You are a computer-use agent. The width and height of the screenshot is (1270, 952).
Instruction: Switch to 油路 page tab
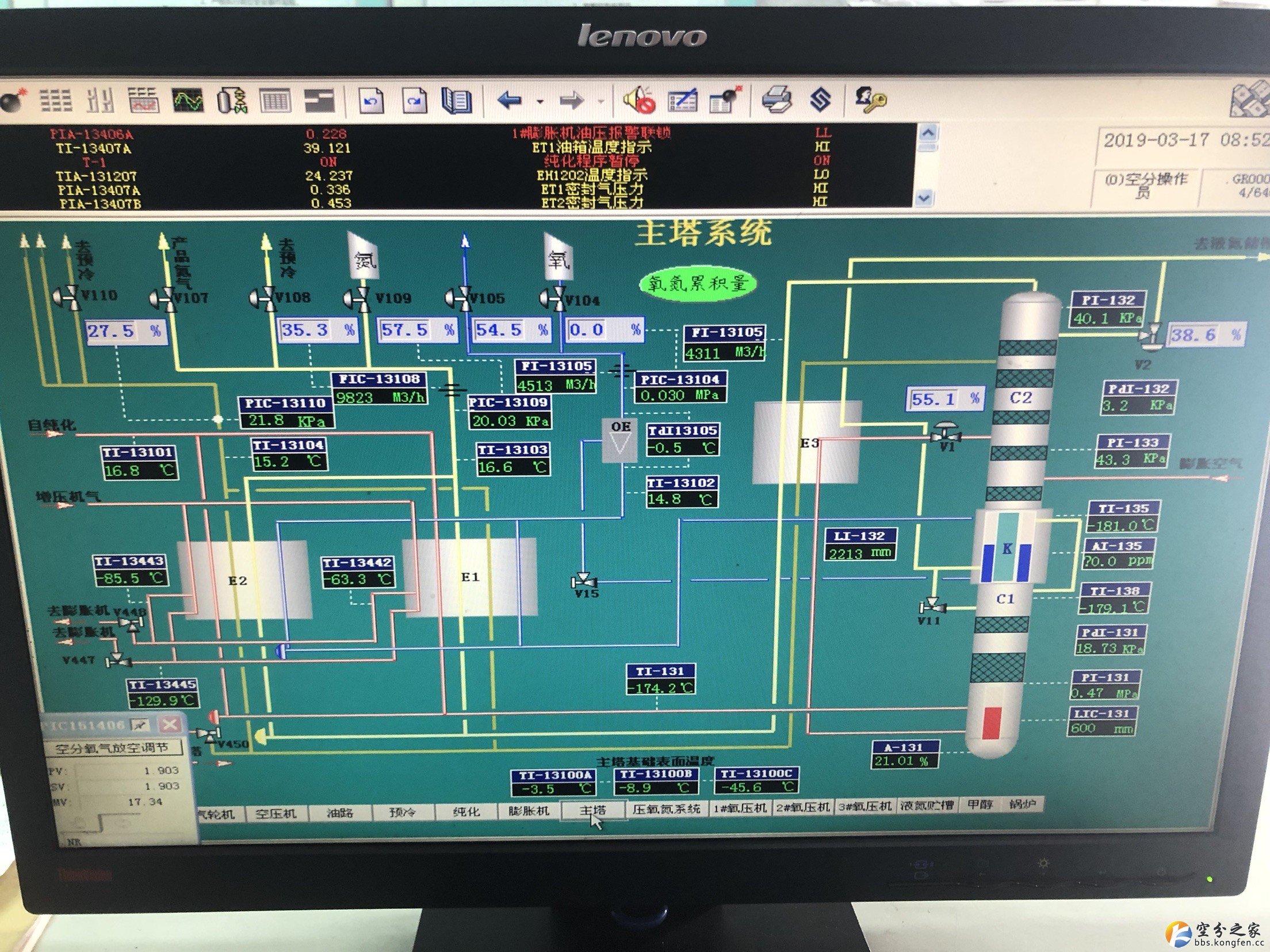tap(339, 813)
